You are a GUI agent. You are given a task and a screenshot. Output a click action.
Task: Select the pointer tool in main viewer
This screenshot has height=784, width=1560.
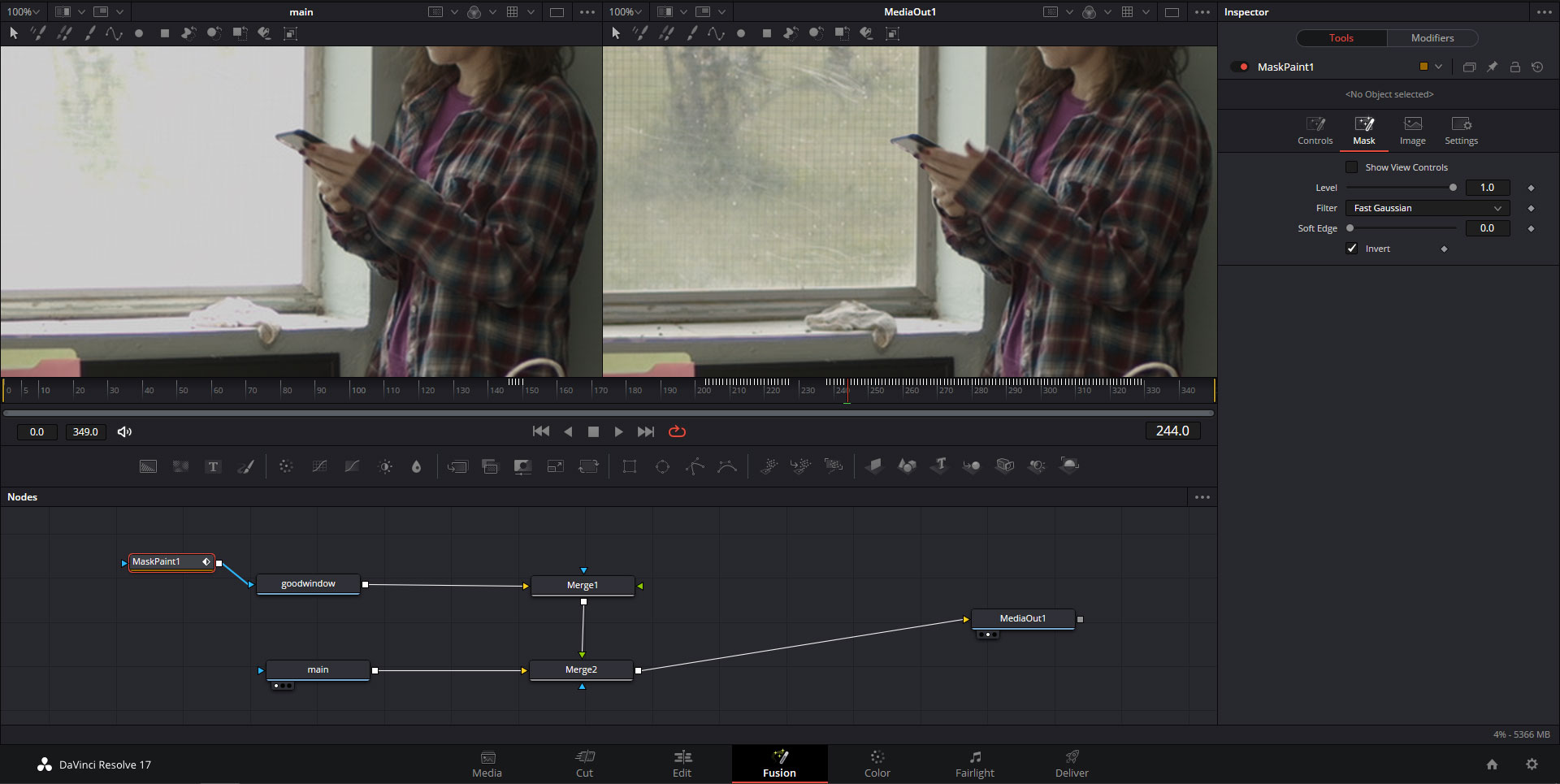[x=14, y=33]
